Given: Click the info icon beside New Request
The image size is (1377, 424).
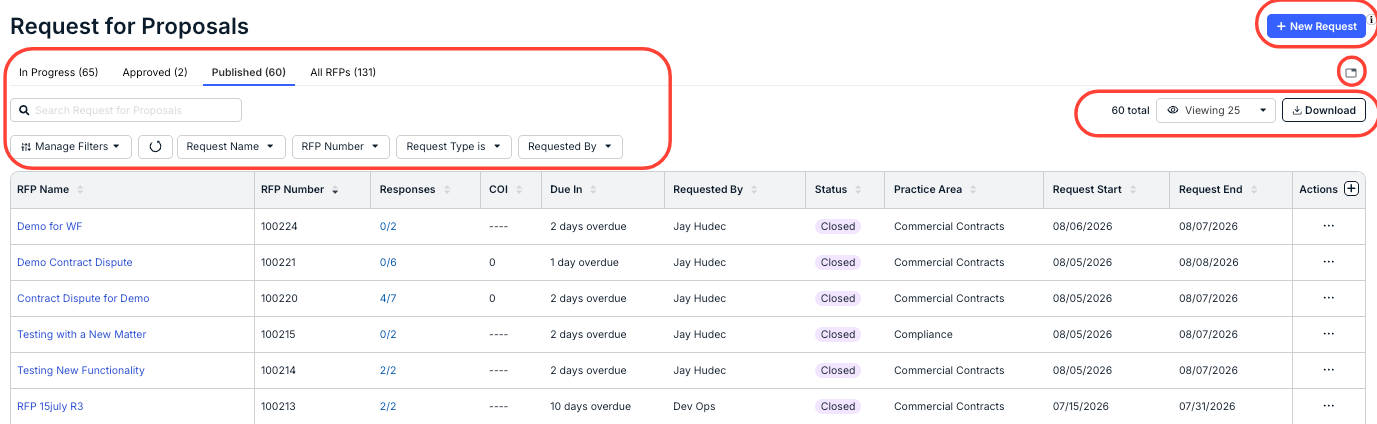Looking at the screenshot, I should pos(1371,20).
